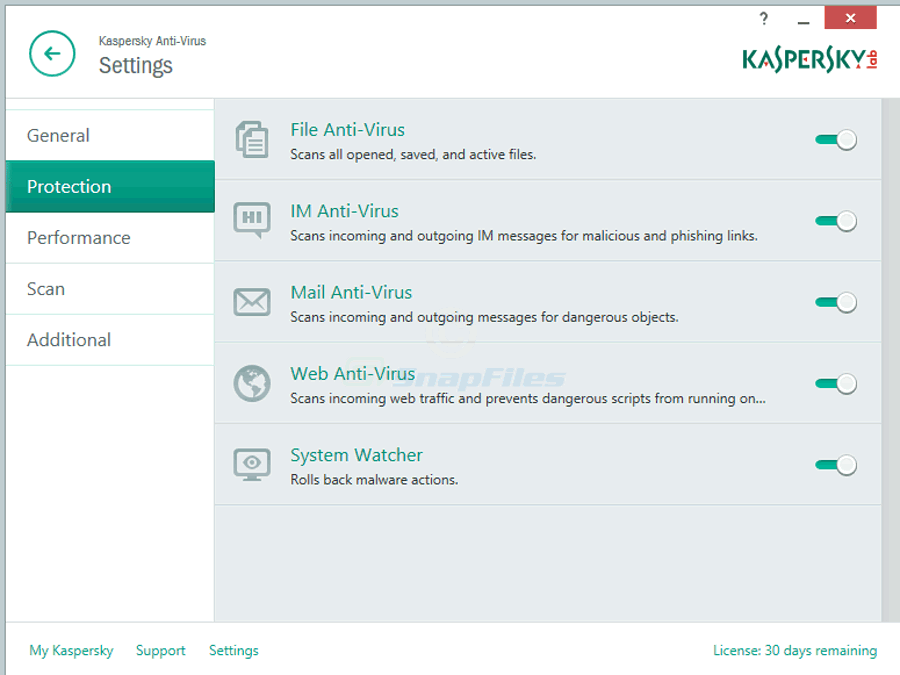Click the System Watcher monitor icon
Image resolution: width=900 pixels, height=675 pixels.
click(252, 464)
